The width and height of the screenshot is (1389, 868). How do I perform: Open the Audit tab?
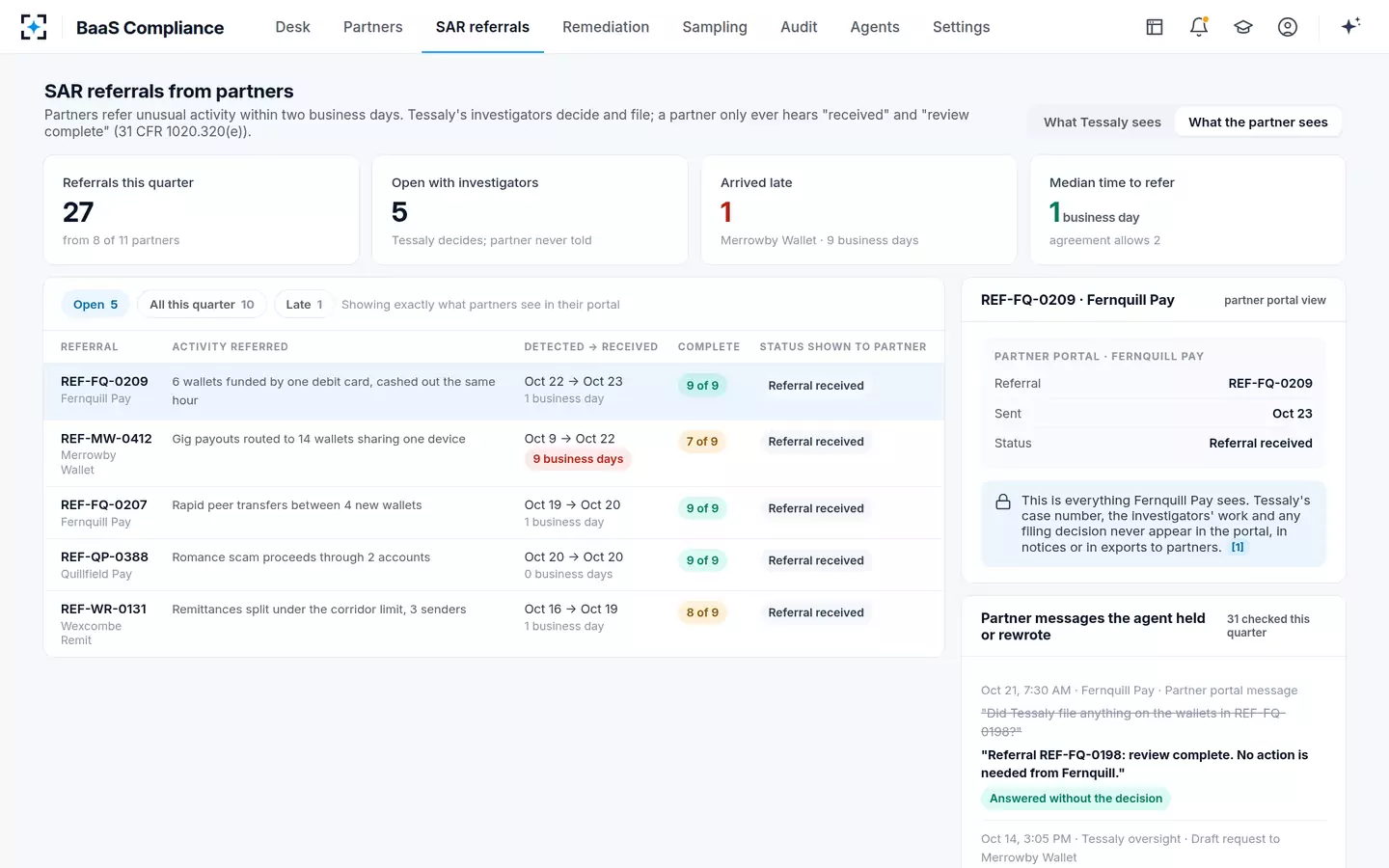coord(799,27)
